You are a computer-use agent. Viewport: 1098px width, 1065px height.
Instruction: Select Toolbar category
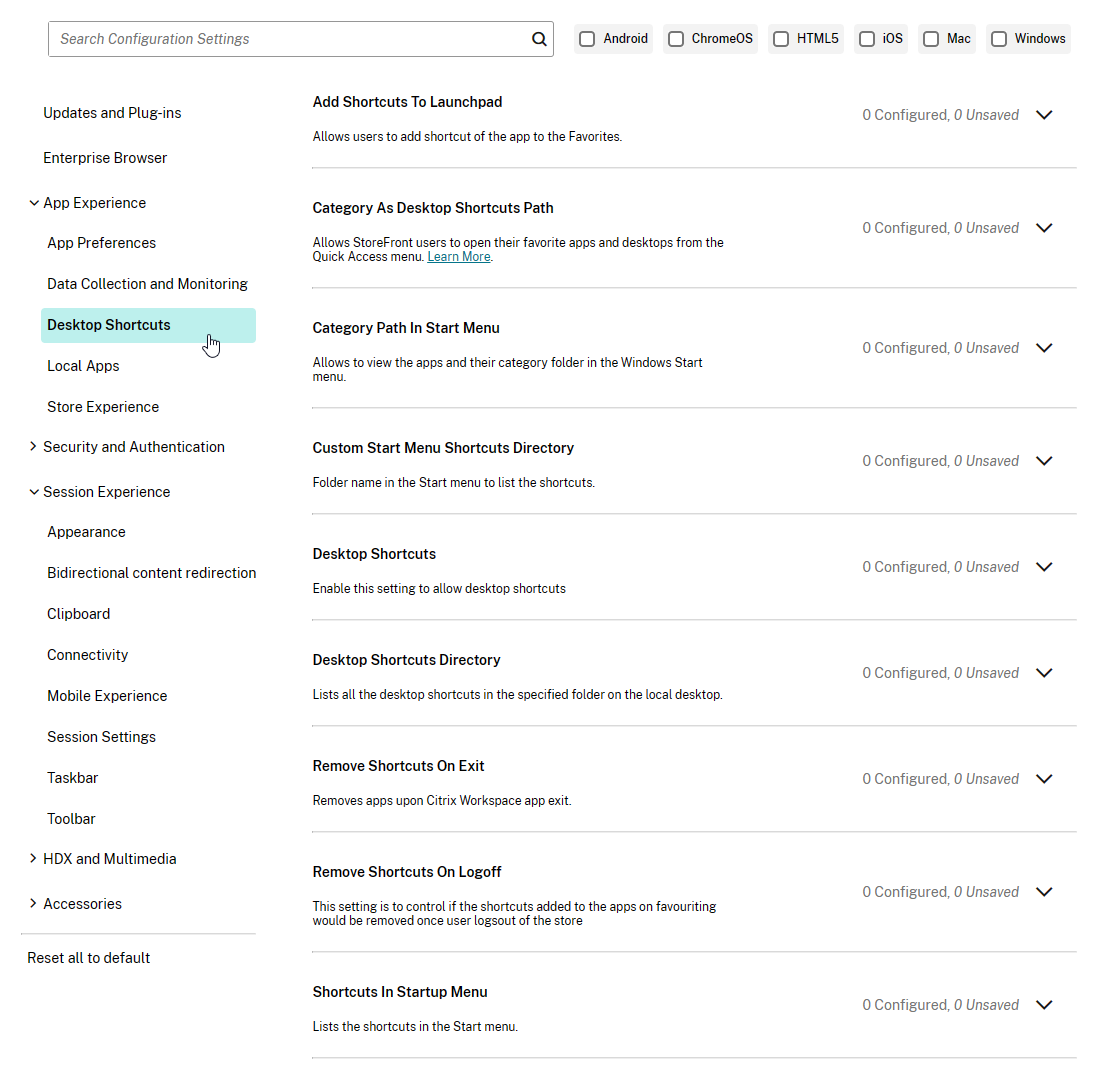click(x=71, y=819)
